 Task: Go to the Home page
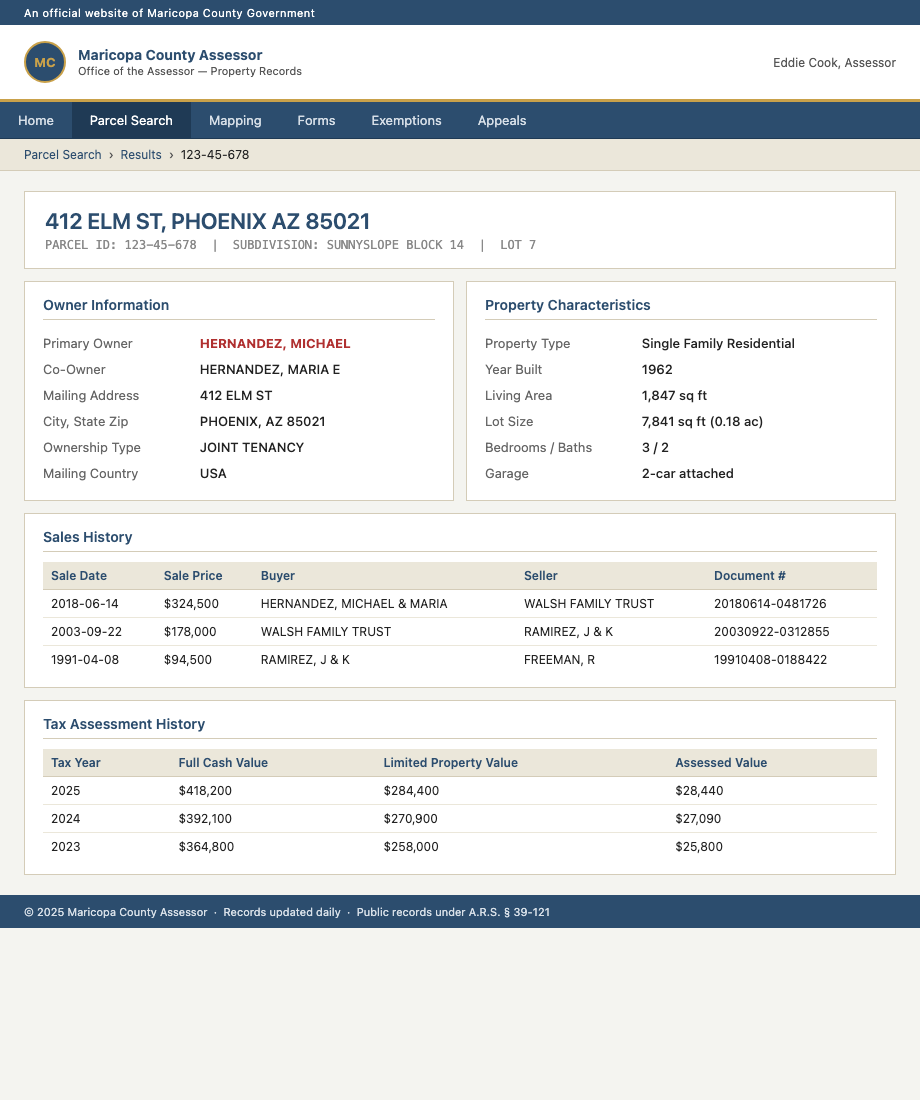(36, 120)
